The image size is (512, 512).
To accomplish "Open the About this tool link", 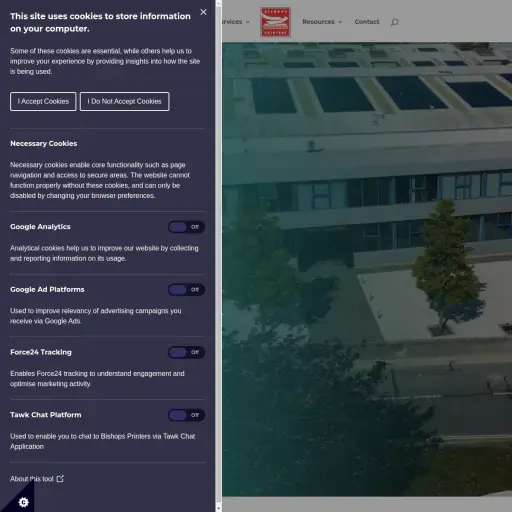I will click(32, 479).
